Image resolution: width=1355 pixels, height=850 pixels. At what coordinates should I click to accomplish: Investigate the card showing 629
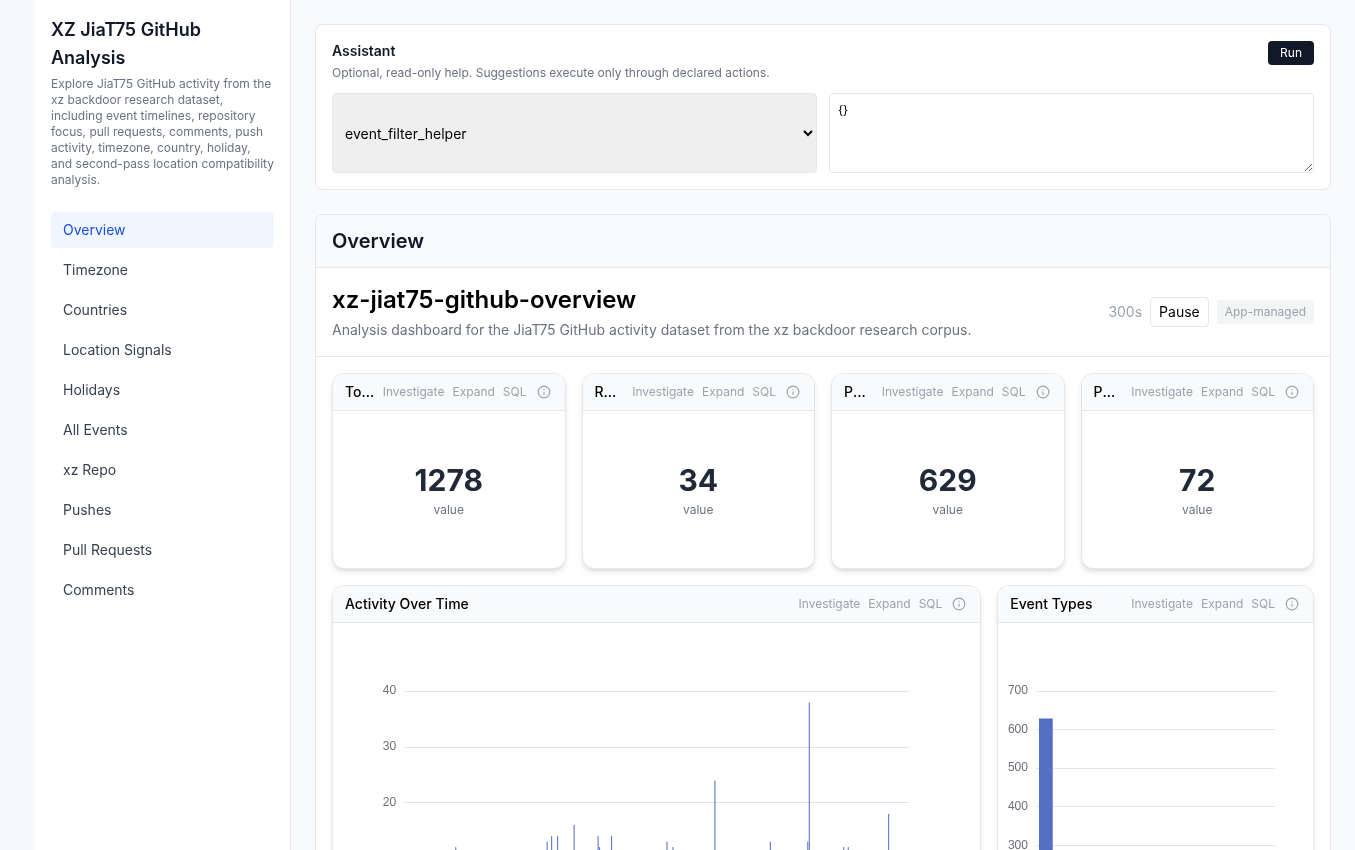click(912, 392)
